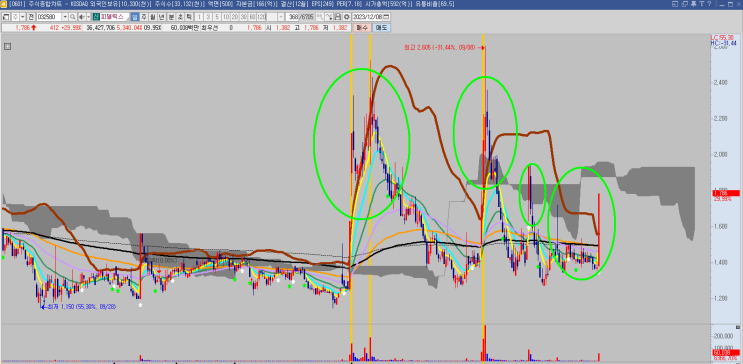Open the calendar icon beside 2023/12/08
Image resolution: width=743 pixels, height=364 pixels.
coord(386,17)
